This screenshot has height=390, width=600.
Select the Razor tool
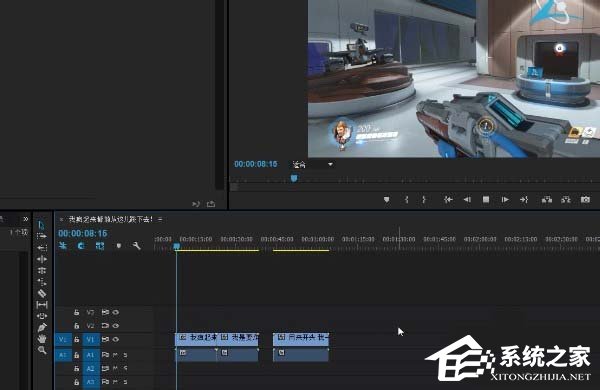click(x=42, y=293)
